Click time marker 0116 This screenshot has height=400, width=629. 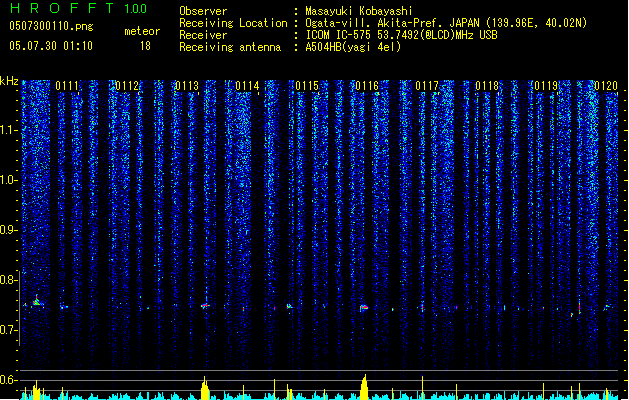coord(367,86)
